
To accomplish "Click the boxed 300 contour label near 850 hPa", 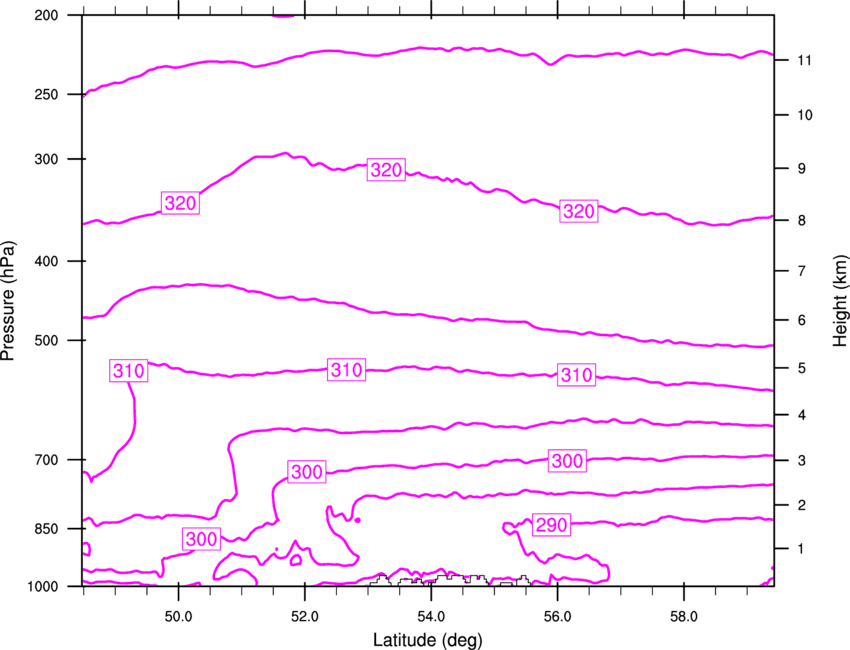I will 202,539.
